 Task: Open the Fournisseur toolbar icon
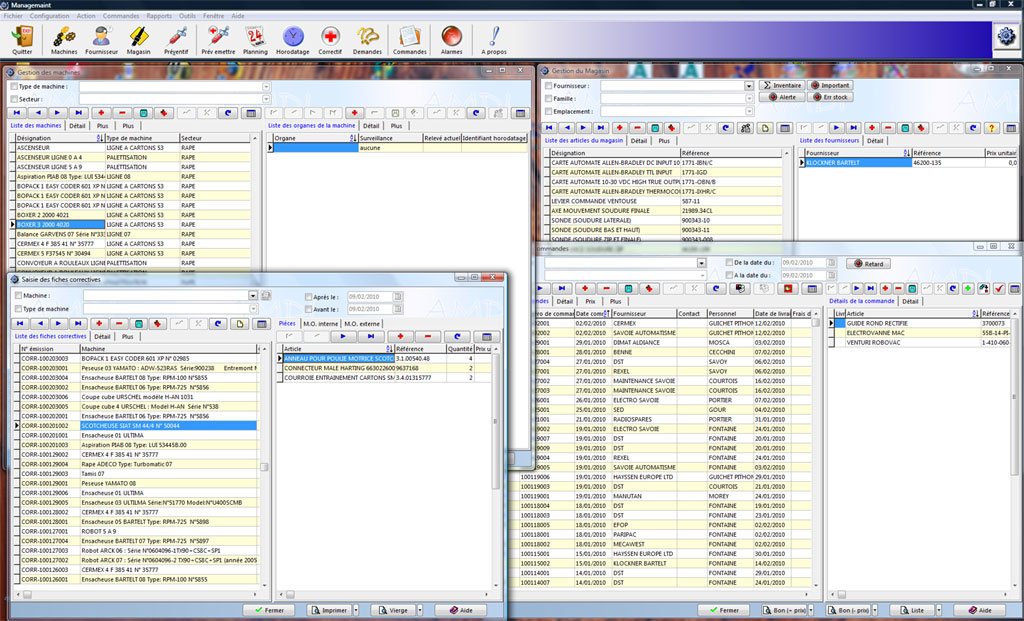tap(103, 38)
